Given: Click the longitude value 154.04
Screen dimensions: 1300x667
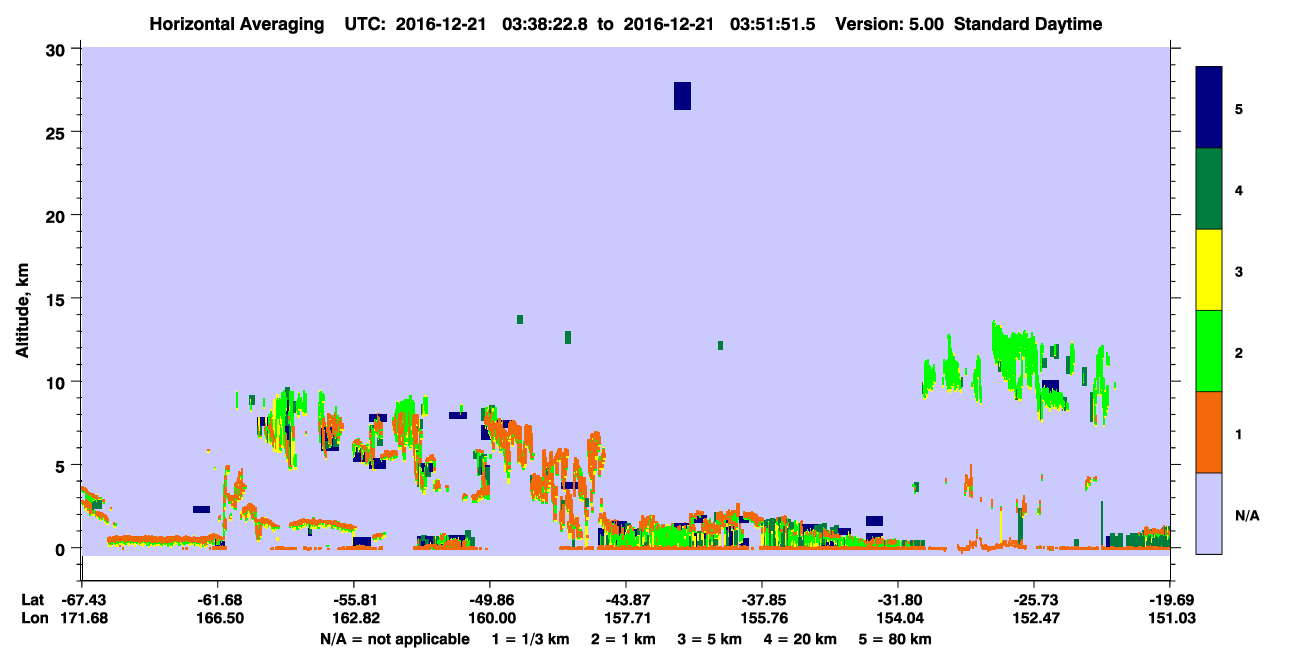Looking at the screenshot, I should pos(898,619).
